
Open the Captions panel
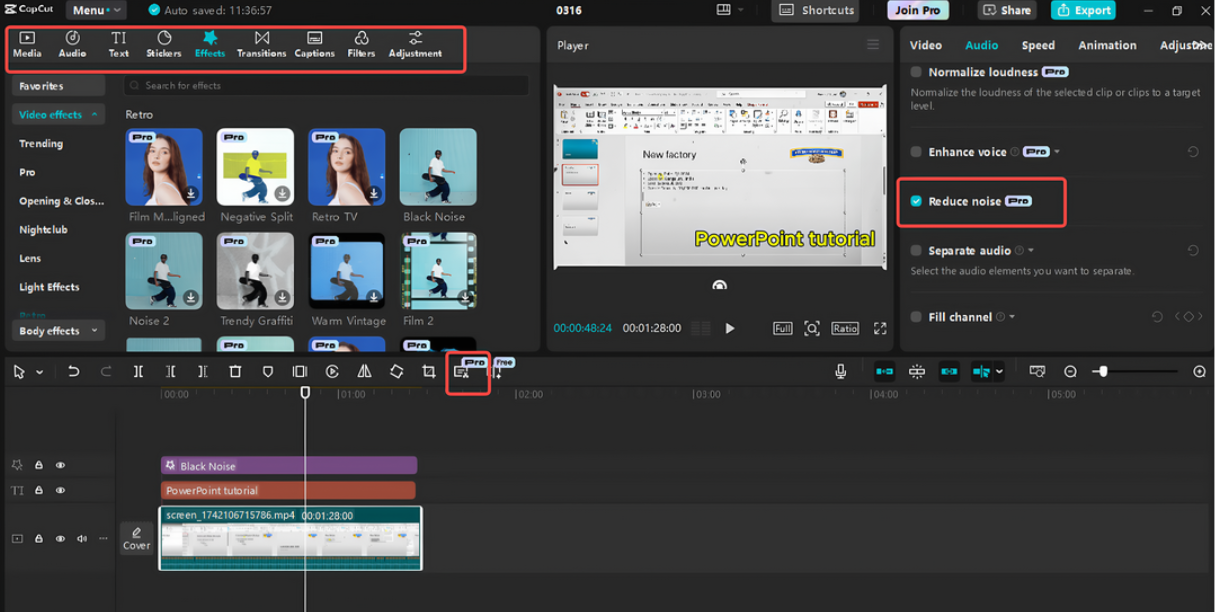tap(314, 44)
